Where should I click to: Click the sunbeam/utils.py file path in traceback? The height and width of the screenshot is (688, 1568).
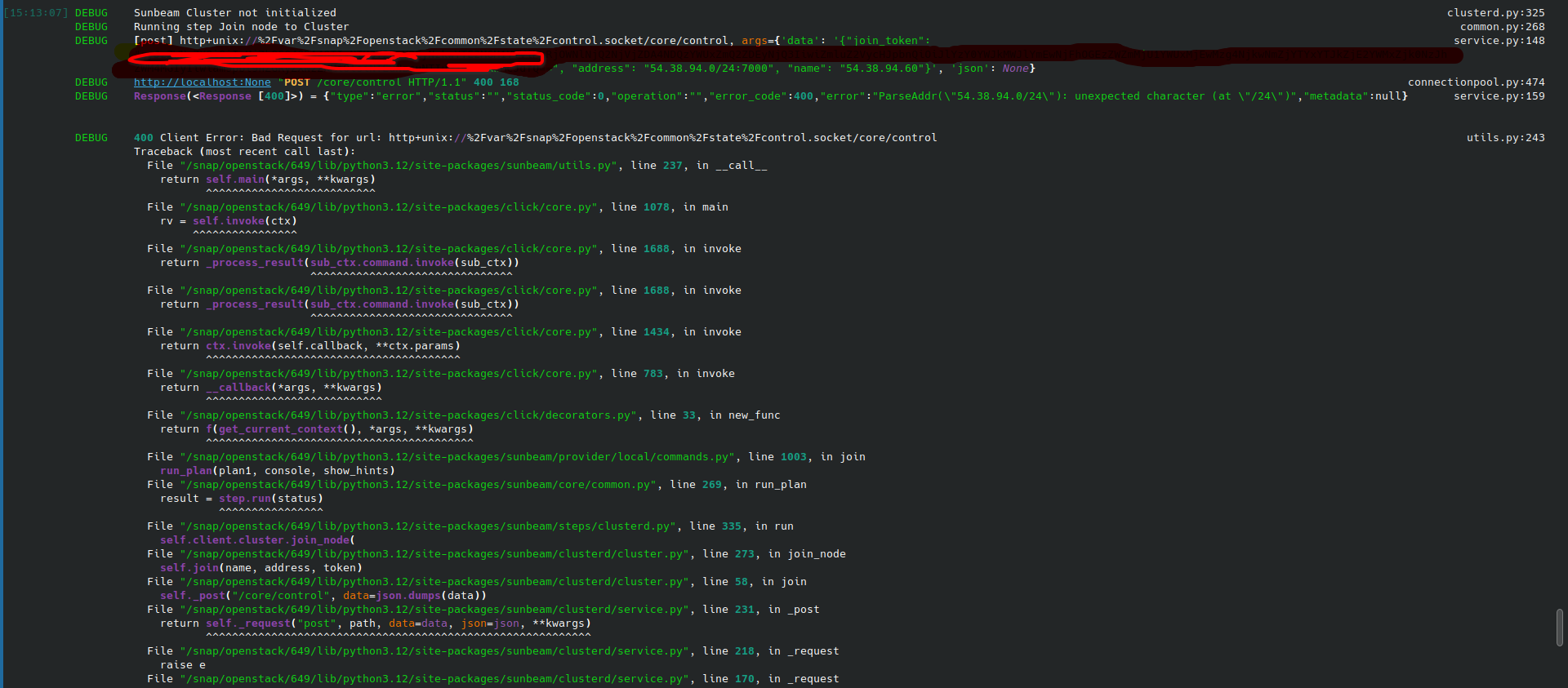[x=399, y=166]
